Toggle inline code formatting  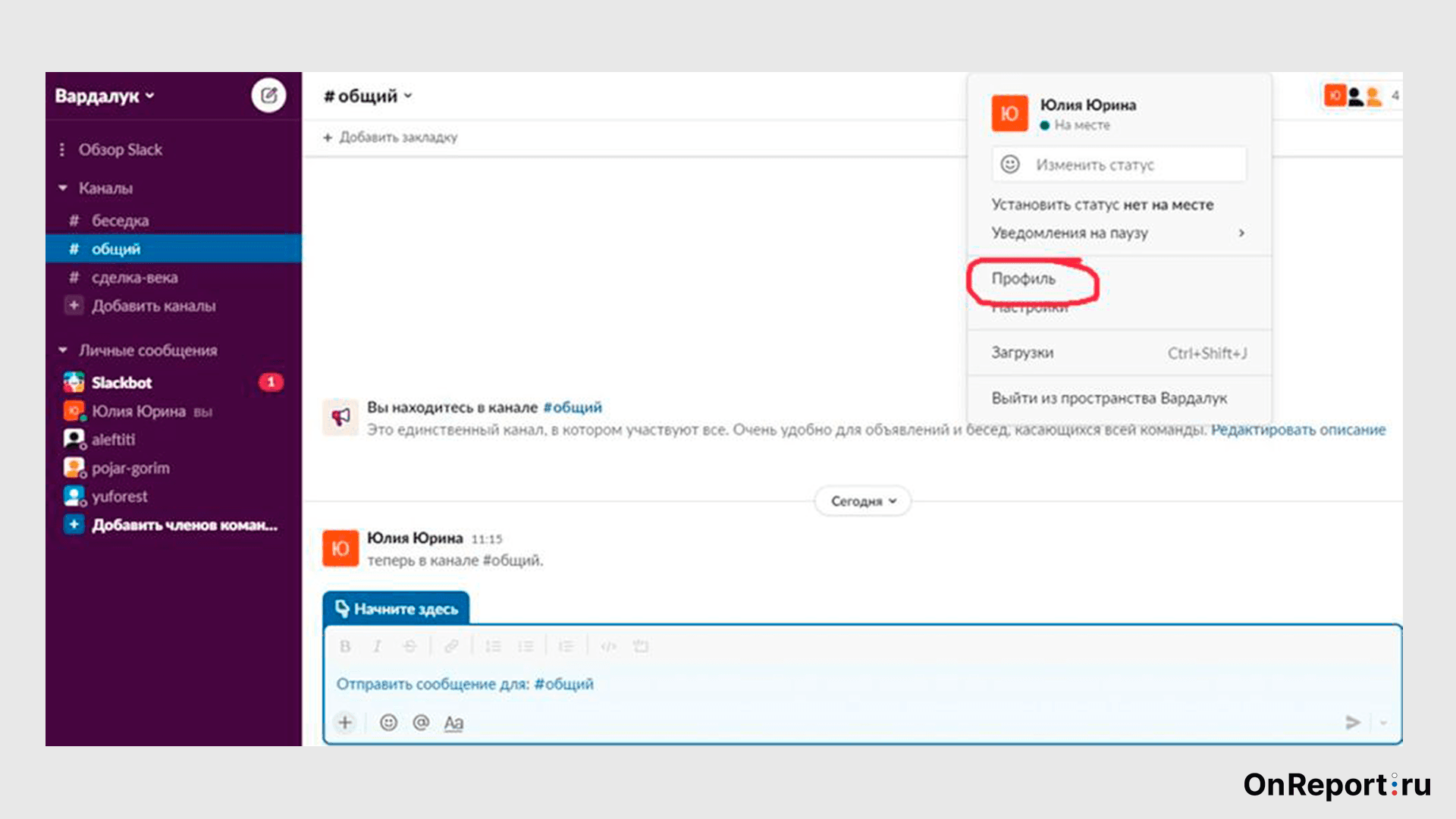[608, 646]
